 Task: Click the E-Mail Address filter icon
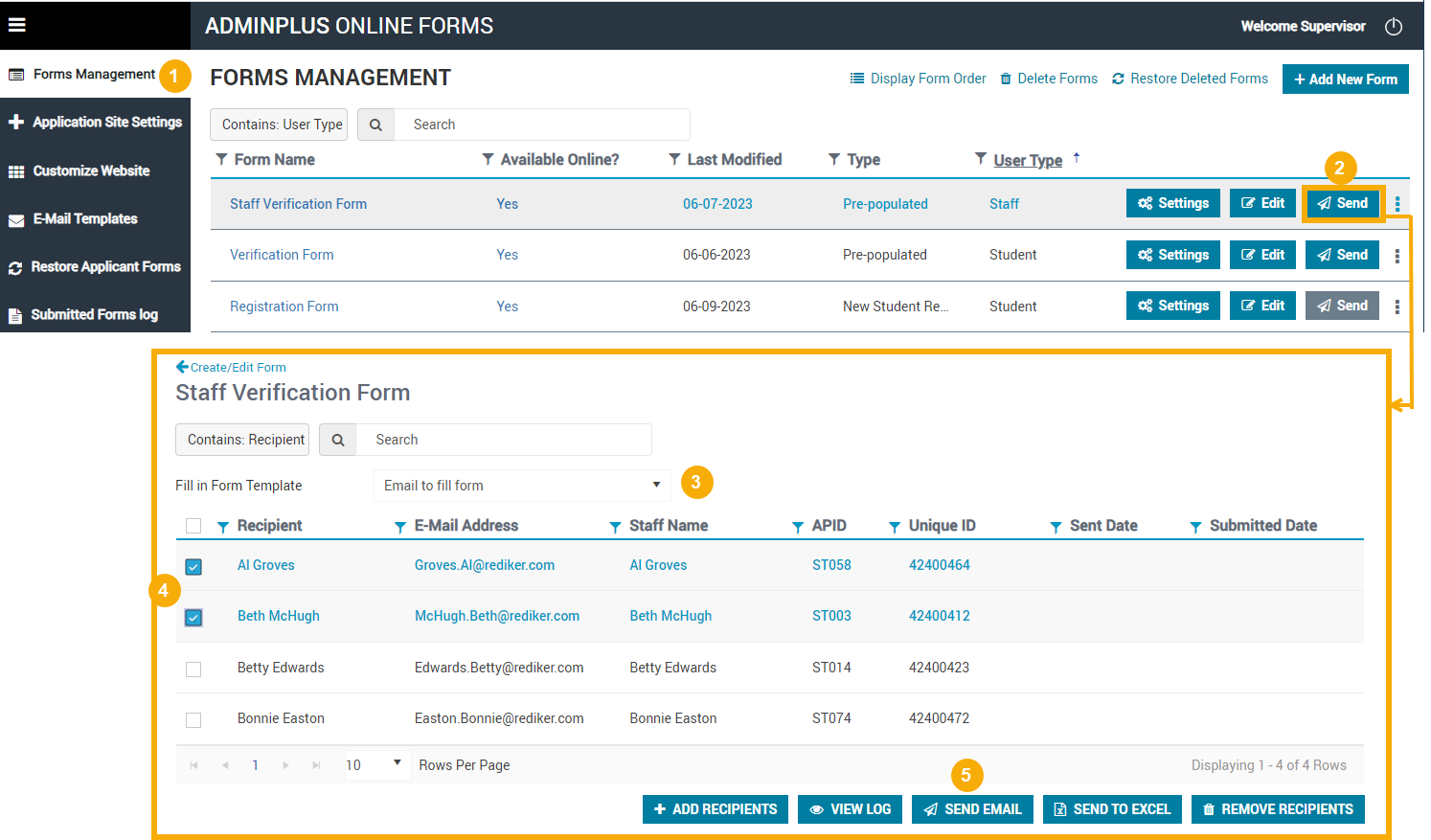click(x=400, y=527)
